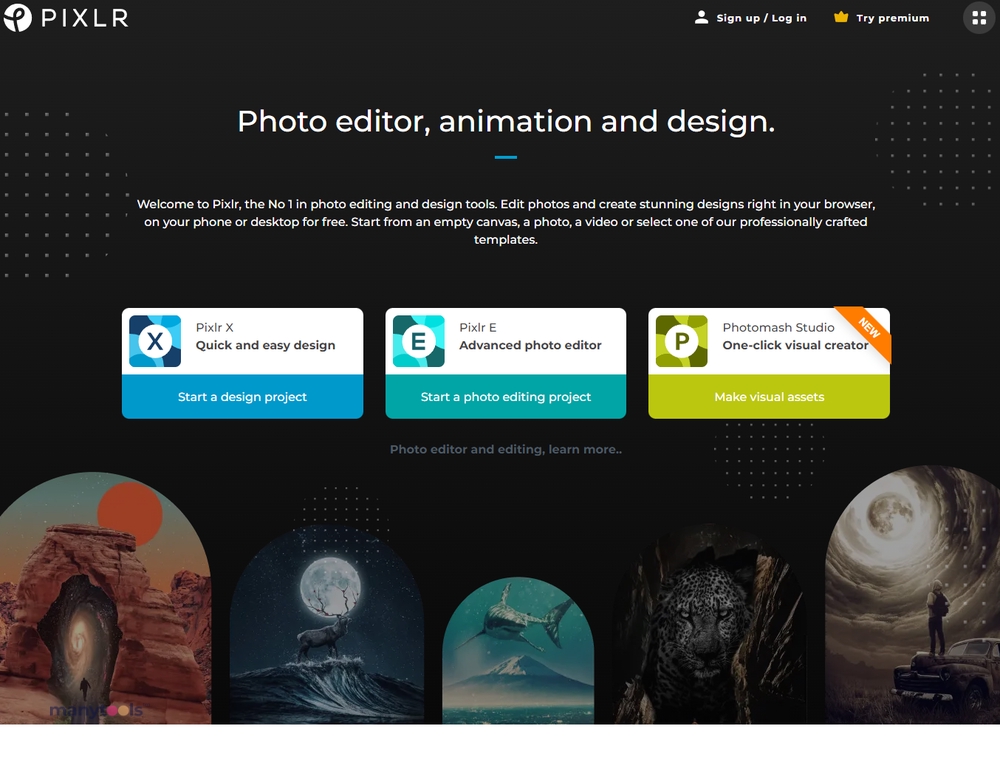Open 'Photo editor and editing, learn more..' link

pyautogui.click(x=506, y=449)
